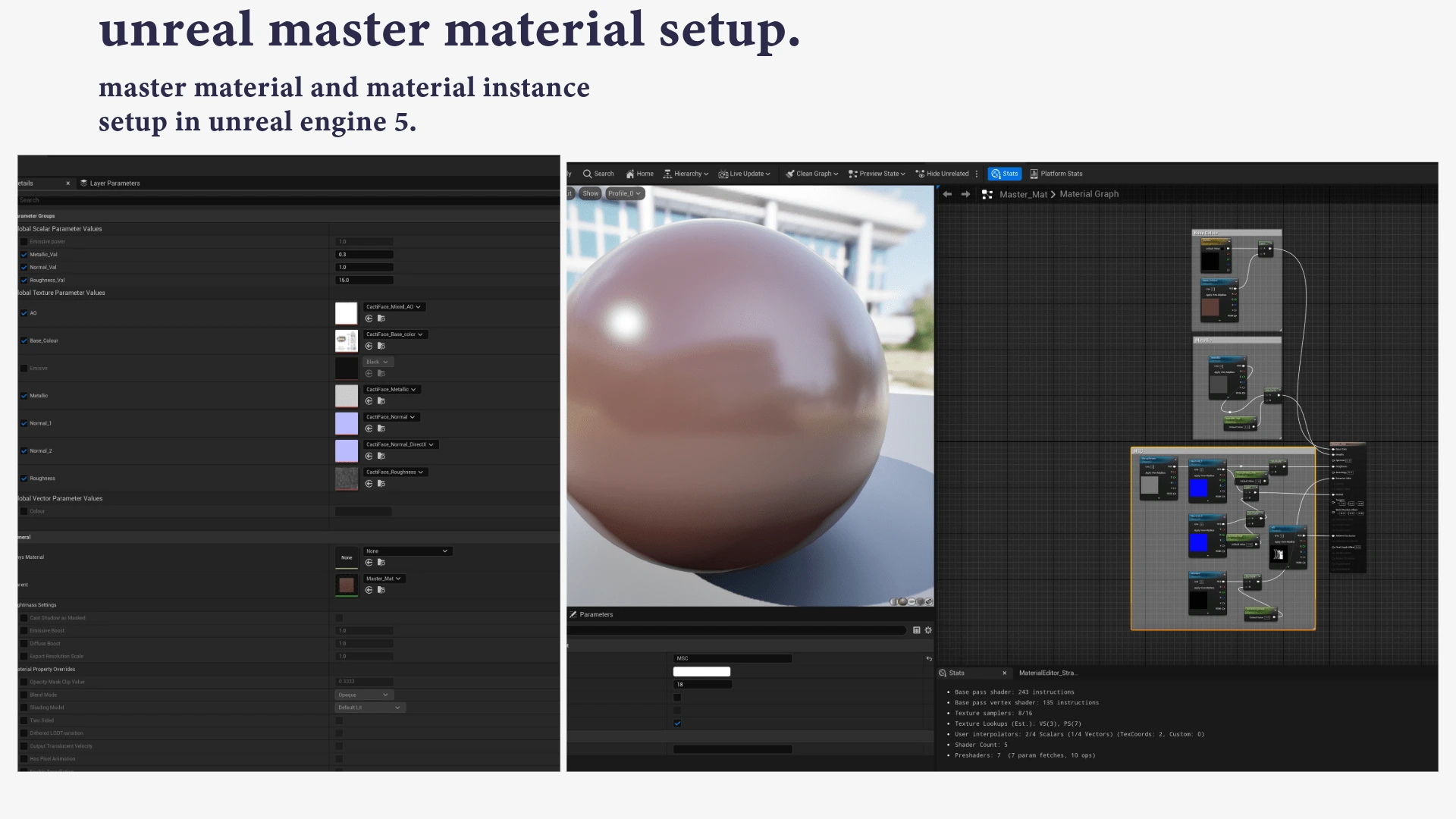Enable the Emisive texture checkbox

tap(24, 369)
